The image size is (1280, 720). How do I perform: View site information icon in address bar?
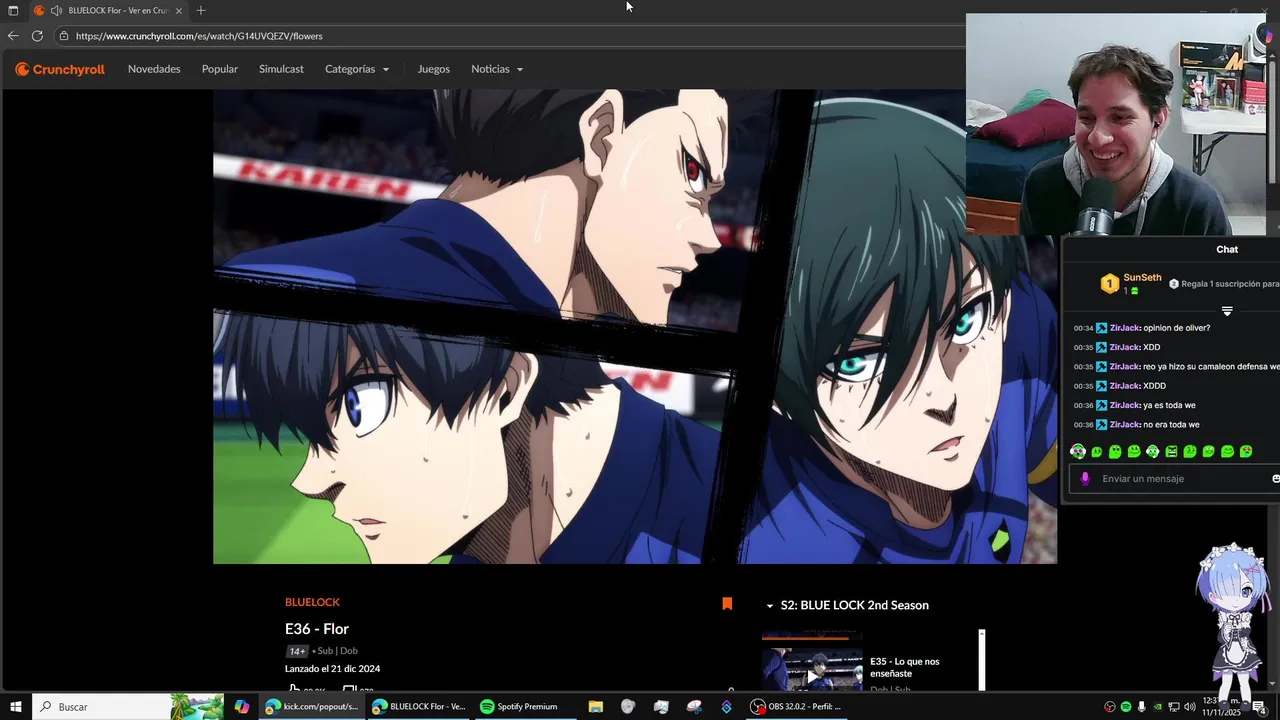tap(64, 36)
